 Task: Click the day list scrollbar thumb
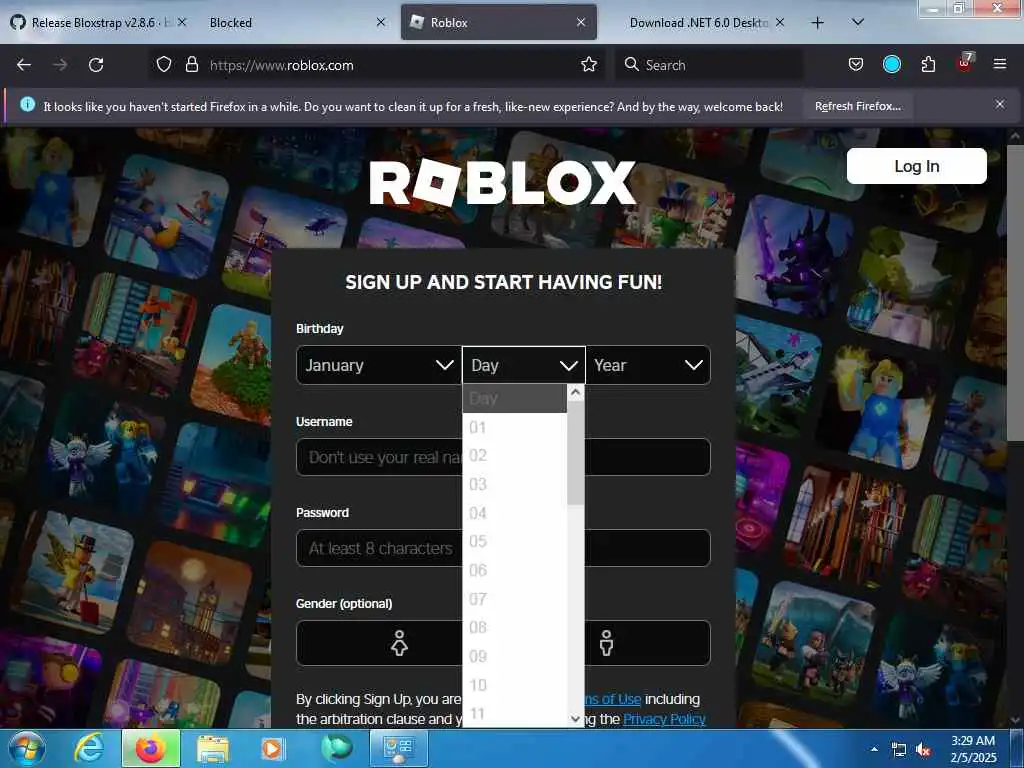point(575,453)
